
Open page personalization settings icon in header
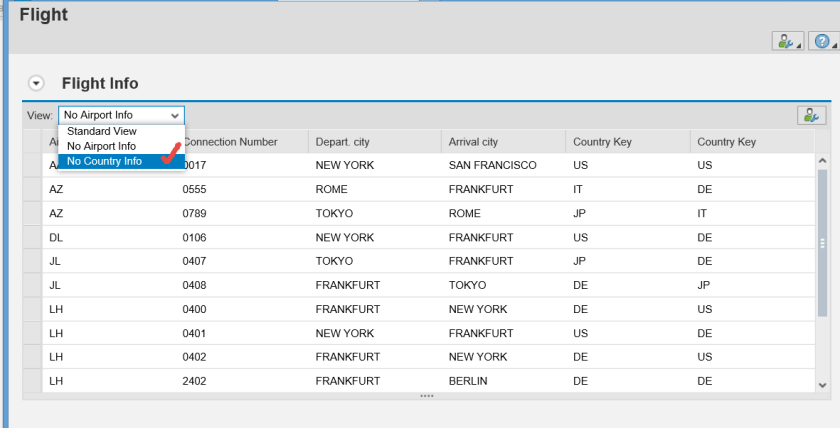786,41
